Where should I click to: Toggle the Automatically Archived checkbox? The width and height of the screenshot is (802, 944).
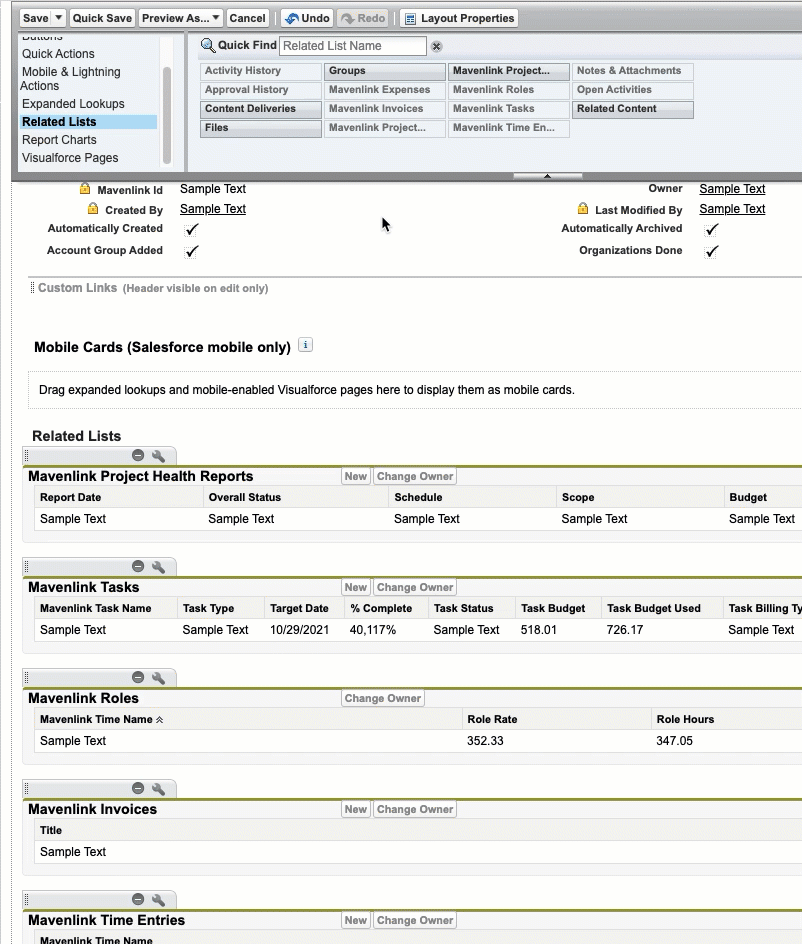(711, 229)
